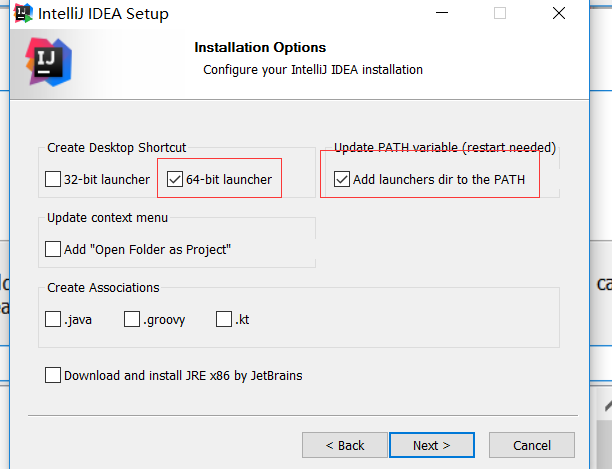Enable Add "Open Folder as Project"

(53, 249)
